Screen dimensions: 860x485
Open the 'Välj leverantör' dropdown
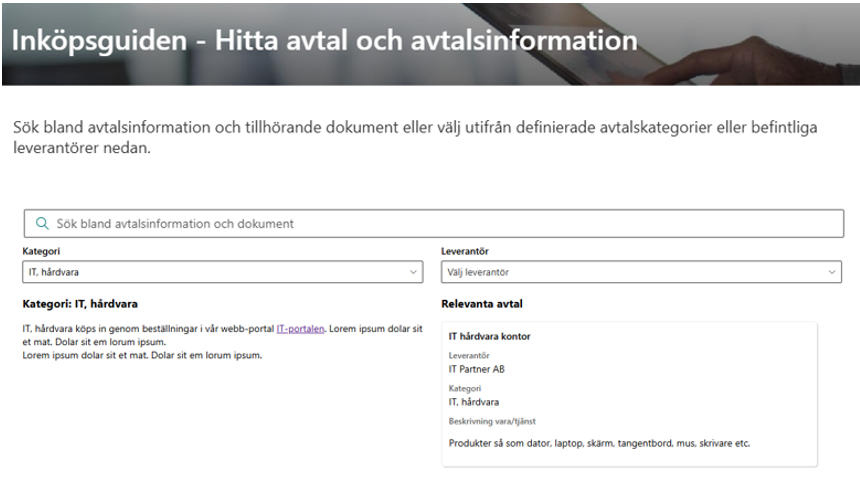click(x=641, y=272)
